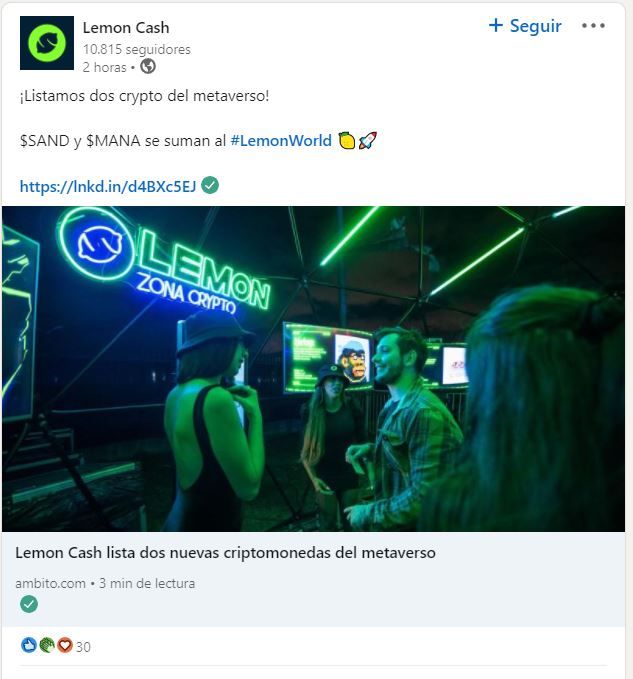Click the green check badge below ambito.com
This screenshot has width=633, height=679.
tap(29, 604)
